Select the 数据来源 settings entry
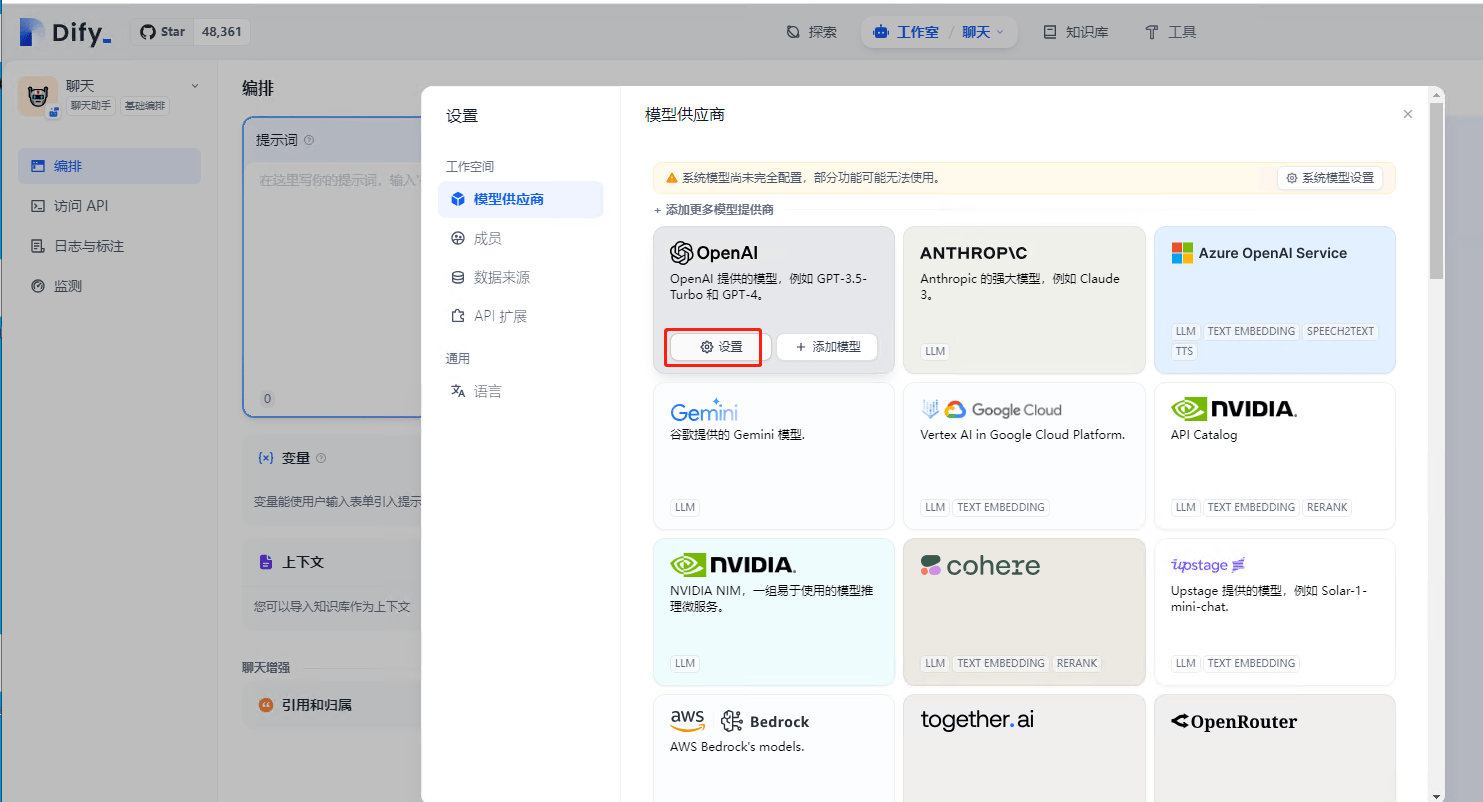 click(521, 277)
